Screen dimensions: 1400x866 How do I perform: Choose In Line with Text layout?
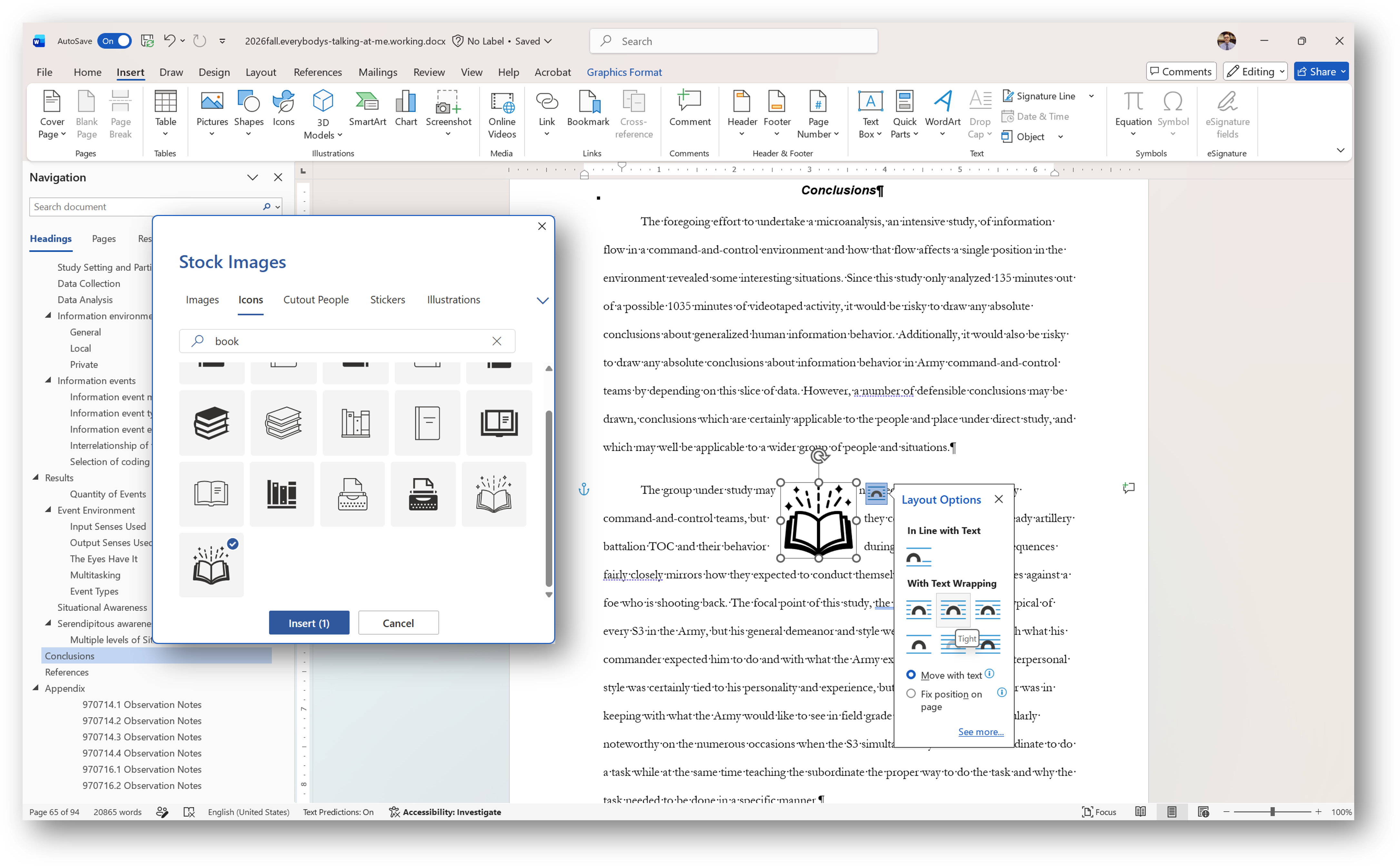point(918,557)
